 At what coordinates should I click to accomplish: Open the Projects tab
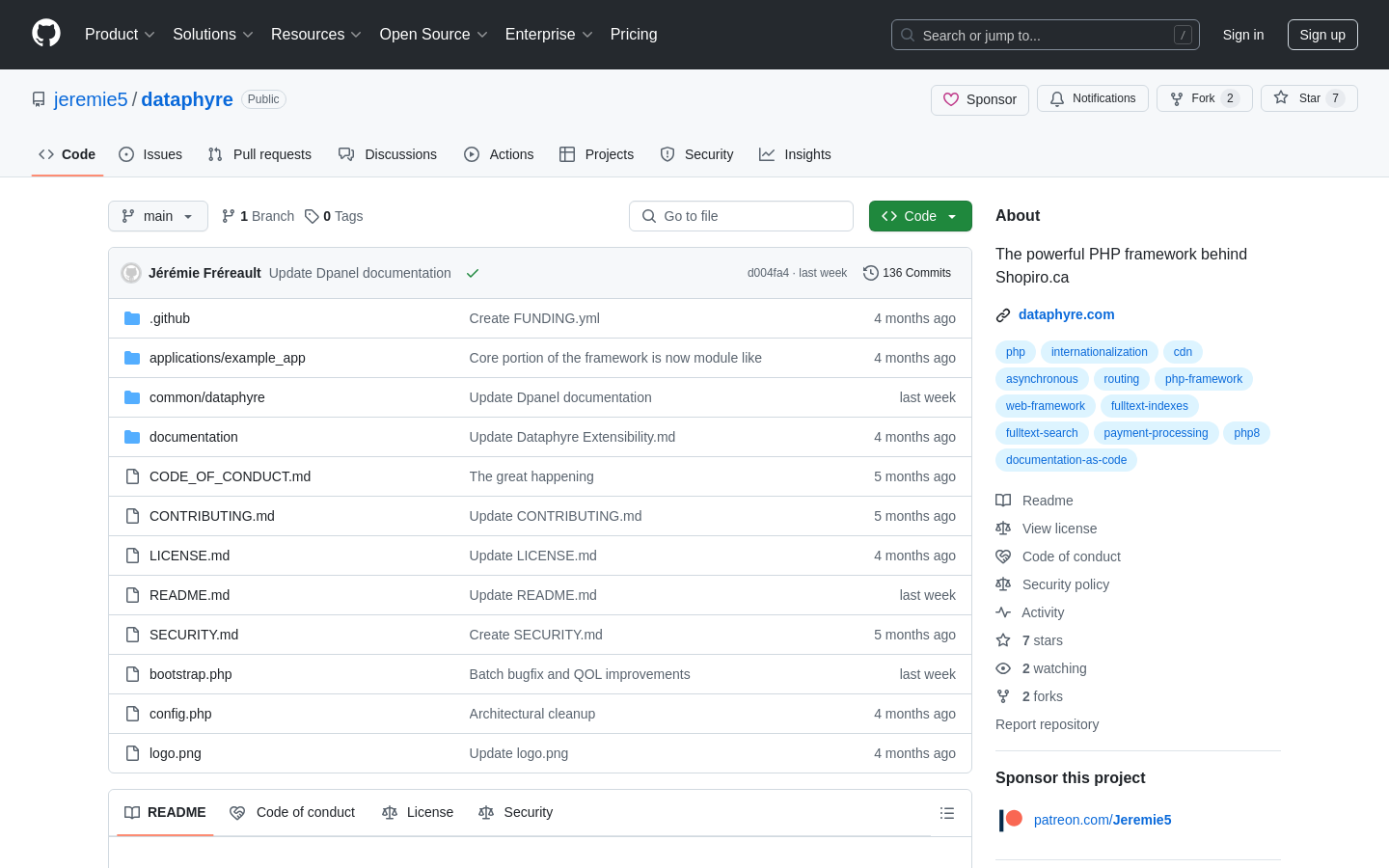[597, 154]
